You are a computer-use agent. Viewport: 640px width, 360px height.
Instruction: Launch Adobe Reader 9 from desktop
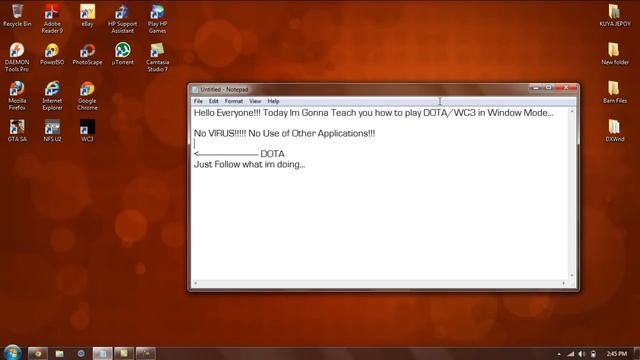(52, 18)
